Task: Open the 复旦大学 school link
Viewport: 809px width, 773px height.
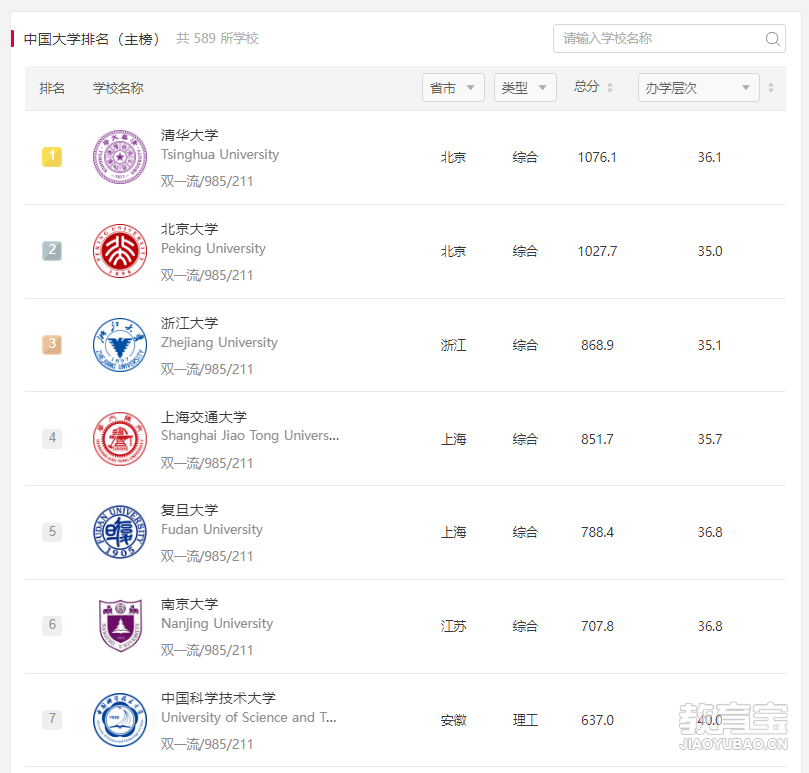Action: (x=190, y=510)
